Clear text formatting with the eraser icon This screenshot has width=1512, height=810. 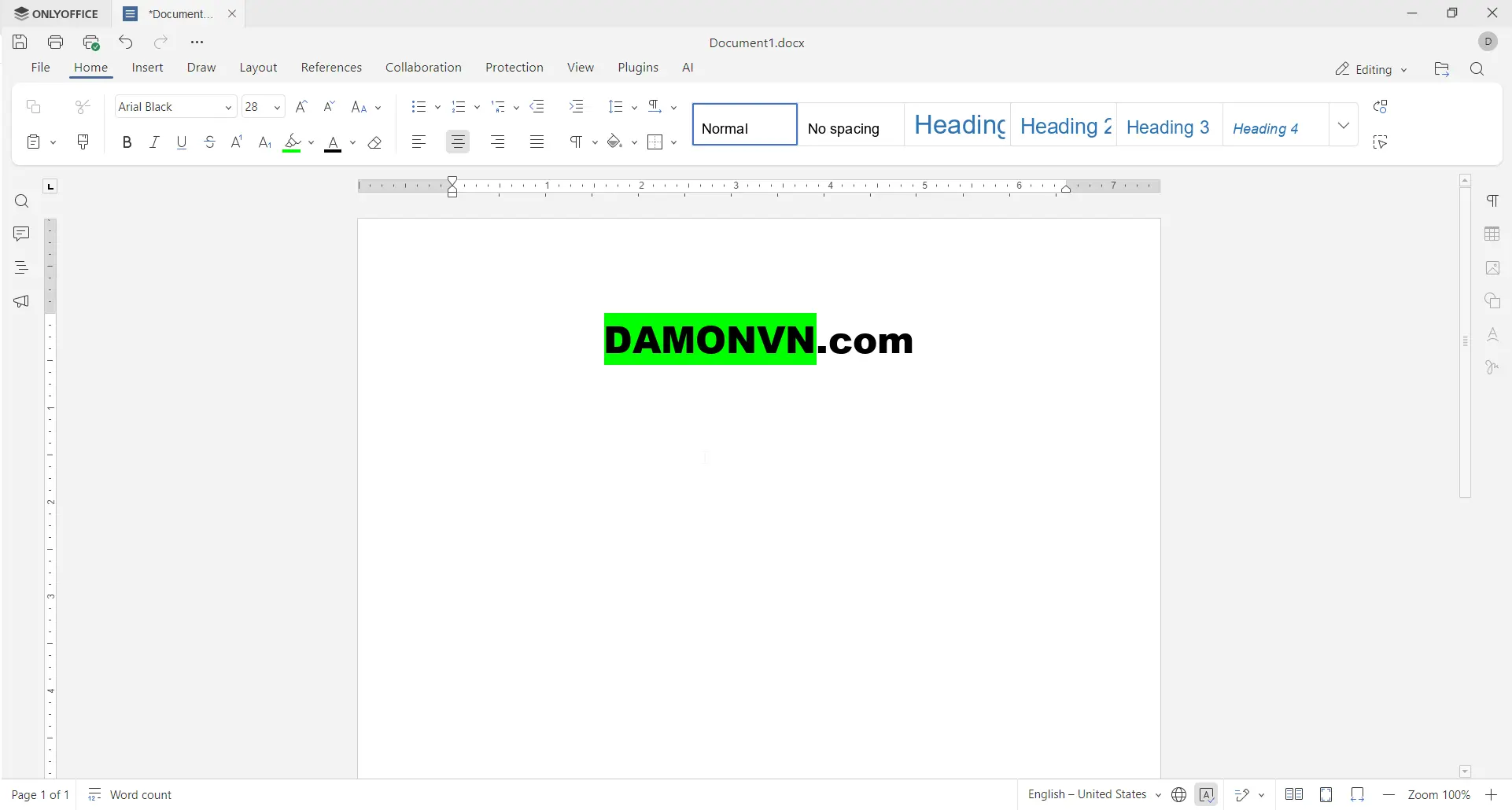[375, 142]
